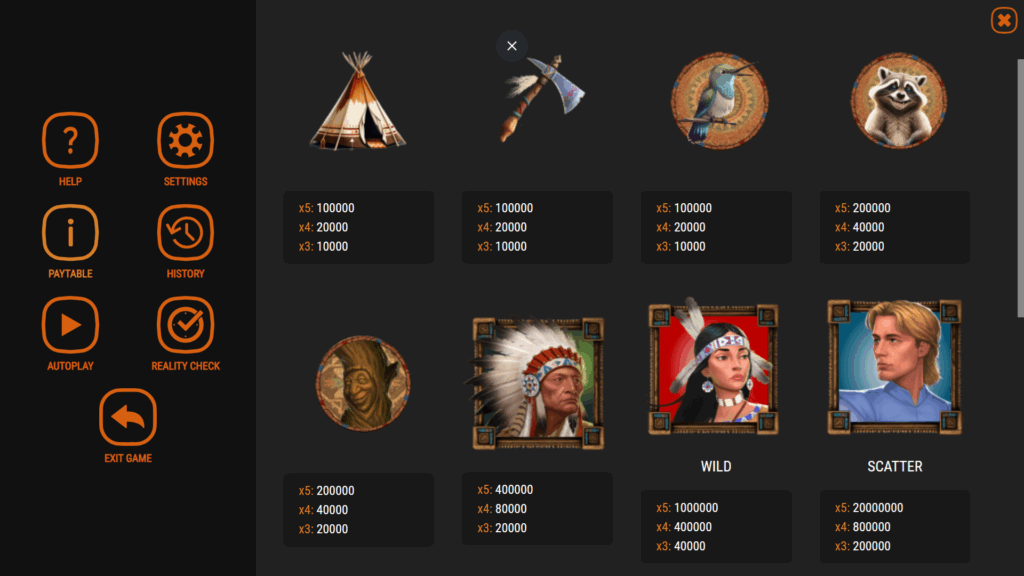The width and height of the screenshot is (1024, 576).
Task: Select the teepee symbol image
Action: 358,101
